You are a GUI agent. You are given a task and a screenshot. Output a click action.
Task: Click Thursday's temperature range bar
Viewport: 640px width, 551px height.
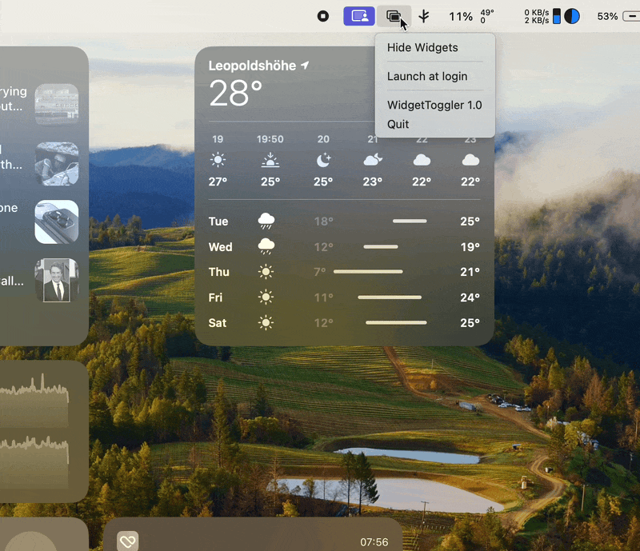pyautogui.click(x=368, y=271)
